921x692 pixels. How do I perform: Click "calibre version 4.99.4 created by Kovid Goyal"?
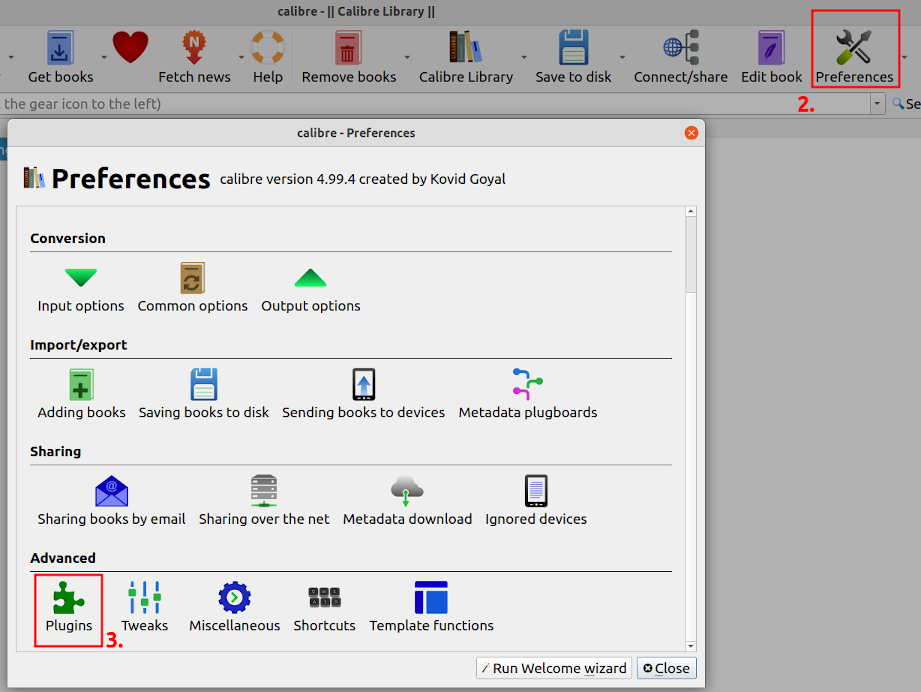pos(363,179)
